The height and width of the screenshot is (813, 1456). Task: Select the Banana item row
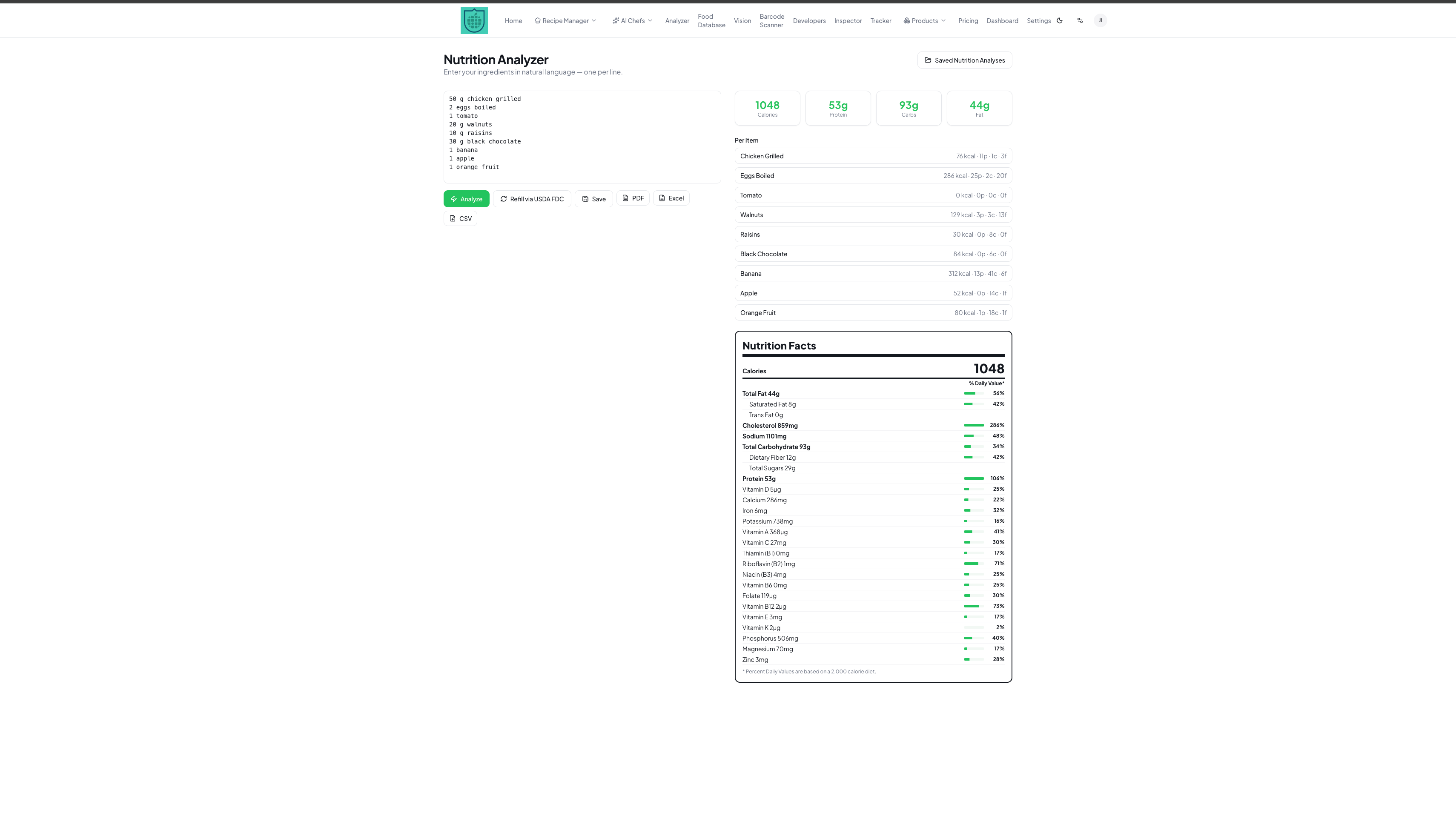pos(873,273)
